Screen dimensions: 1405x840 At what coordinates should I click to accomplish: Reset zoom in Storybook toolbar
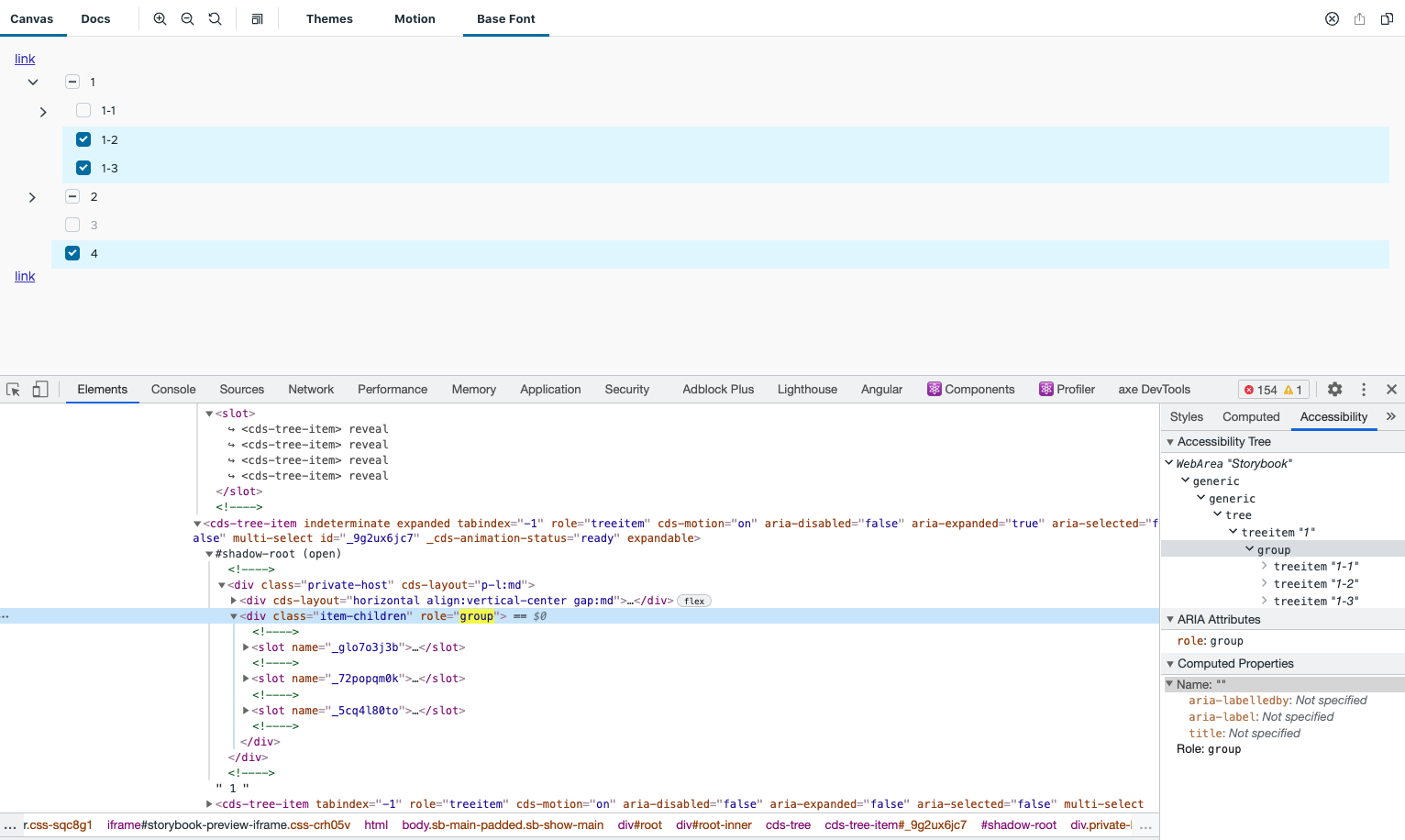[214, 18]
